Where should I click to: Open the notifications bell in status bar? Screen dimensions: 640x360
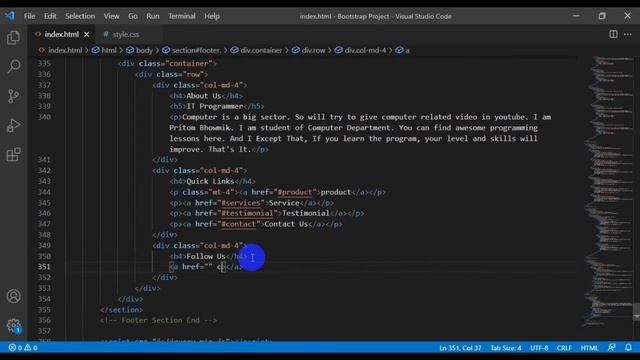point(628,347)
